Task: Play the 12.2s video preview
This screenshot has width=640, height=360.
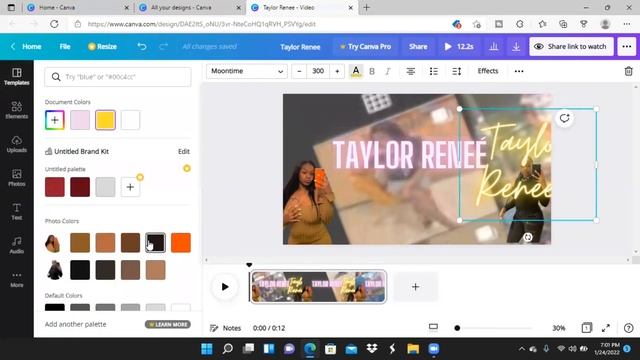Action: [459, 47]
